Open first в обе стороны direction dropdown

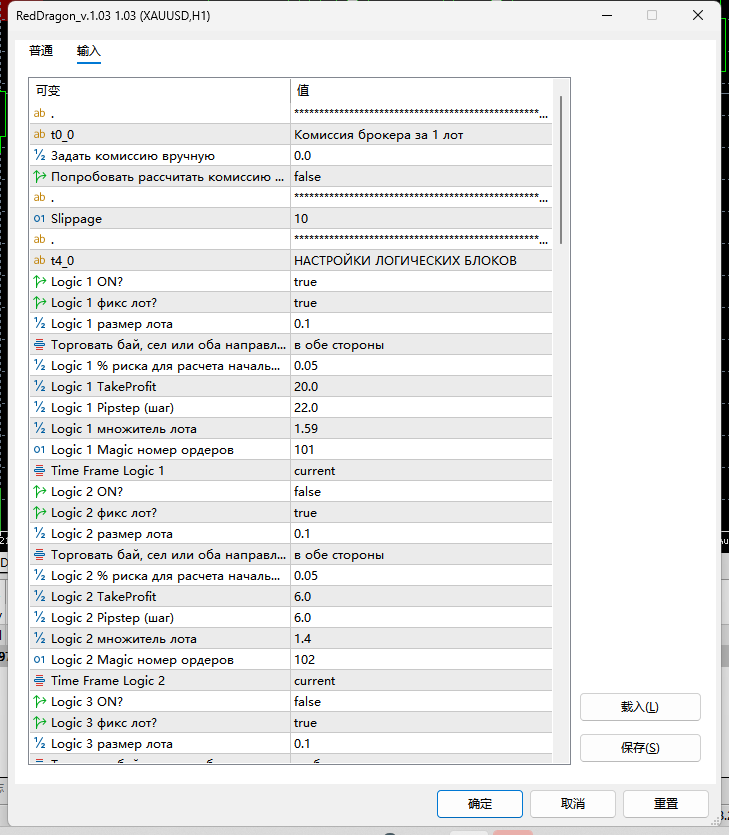pos(421,345)
